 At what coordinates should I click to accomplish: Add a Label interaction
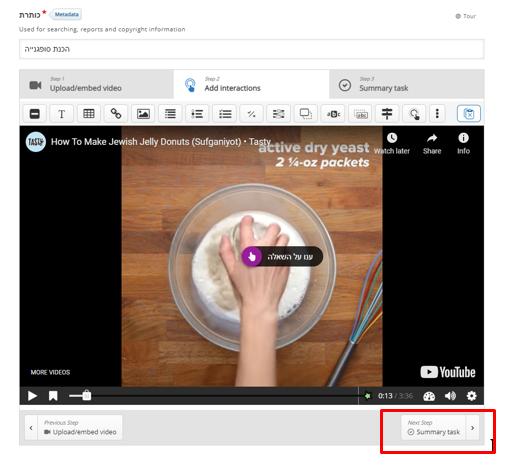35,114
